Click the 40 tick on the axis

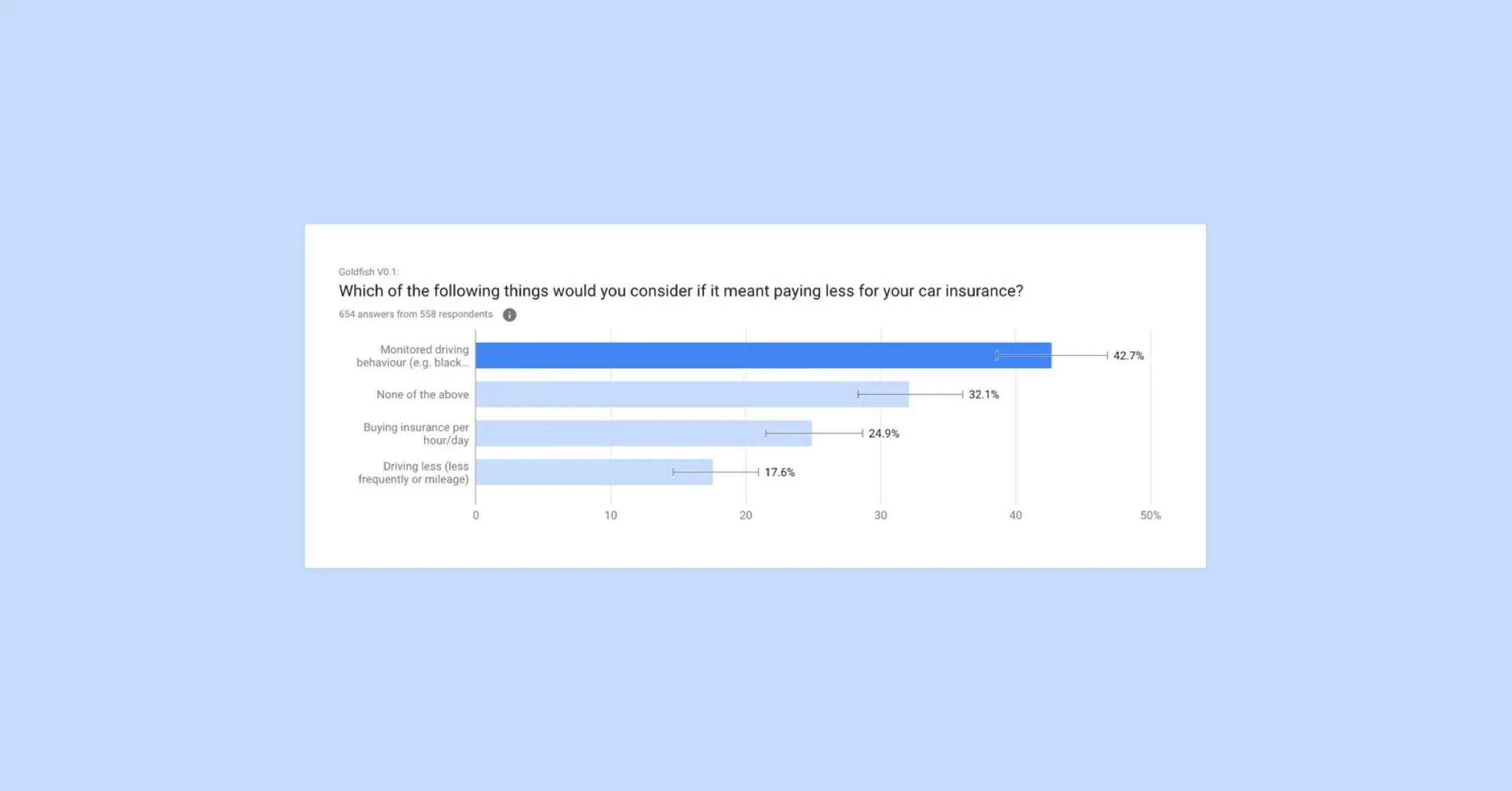click(x=1015, y=515)
